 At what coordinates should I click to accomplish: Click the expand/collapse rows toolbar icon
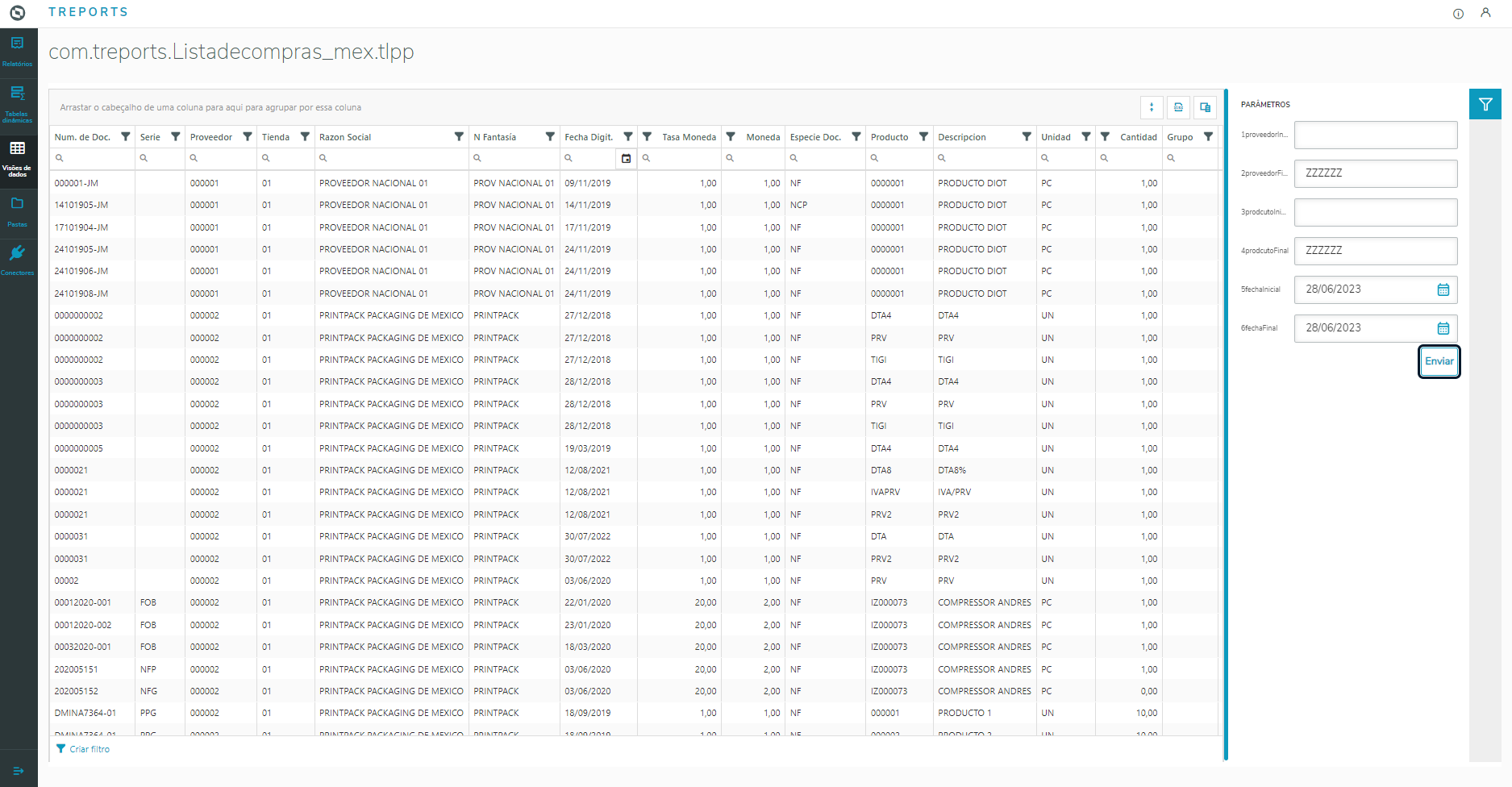click(1152, 107)
